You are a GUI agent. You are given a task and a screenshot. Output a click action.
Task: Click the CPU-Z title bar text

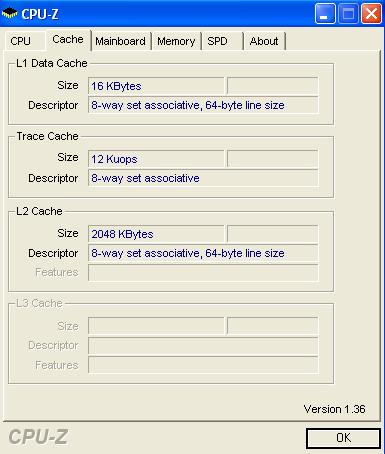click(40, 14)
